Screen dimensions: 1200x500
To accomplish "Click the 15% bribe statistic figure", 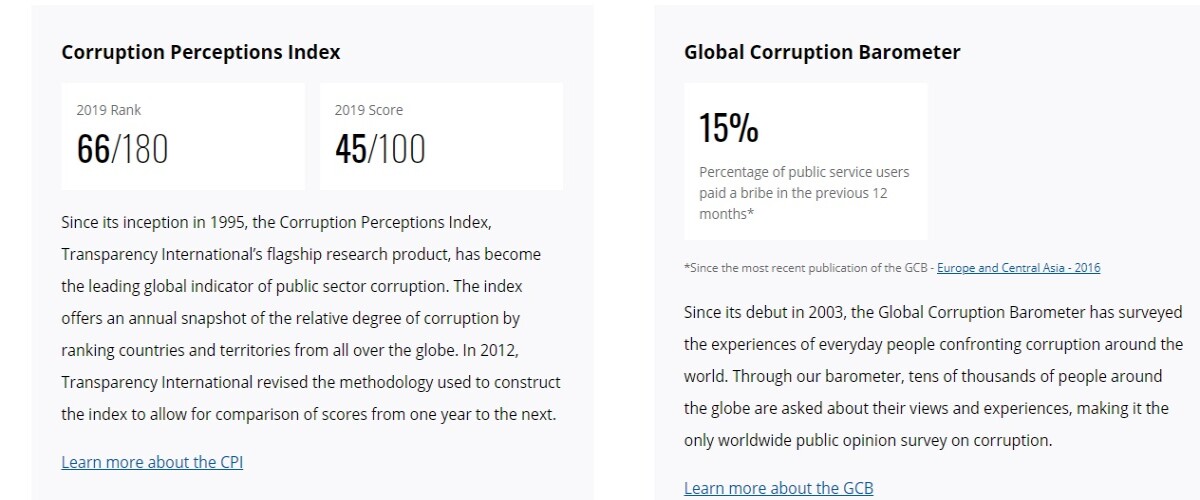I will point(728,128).
